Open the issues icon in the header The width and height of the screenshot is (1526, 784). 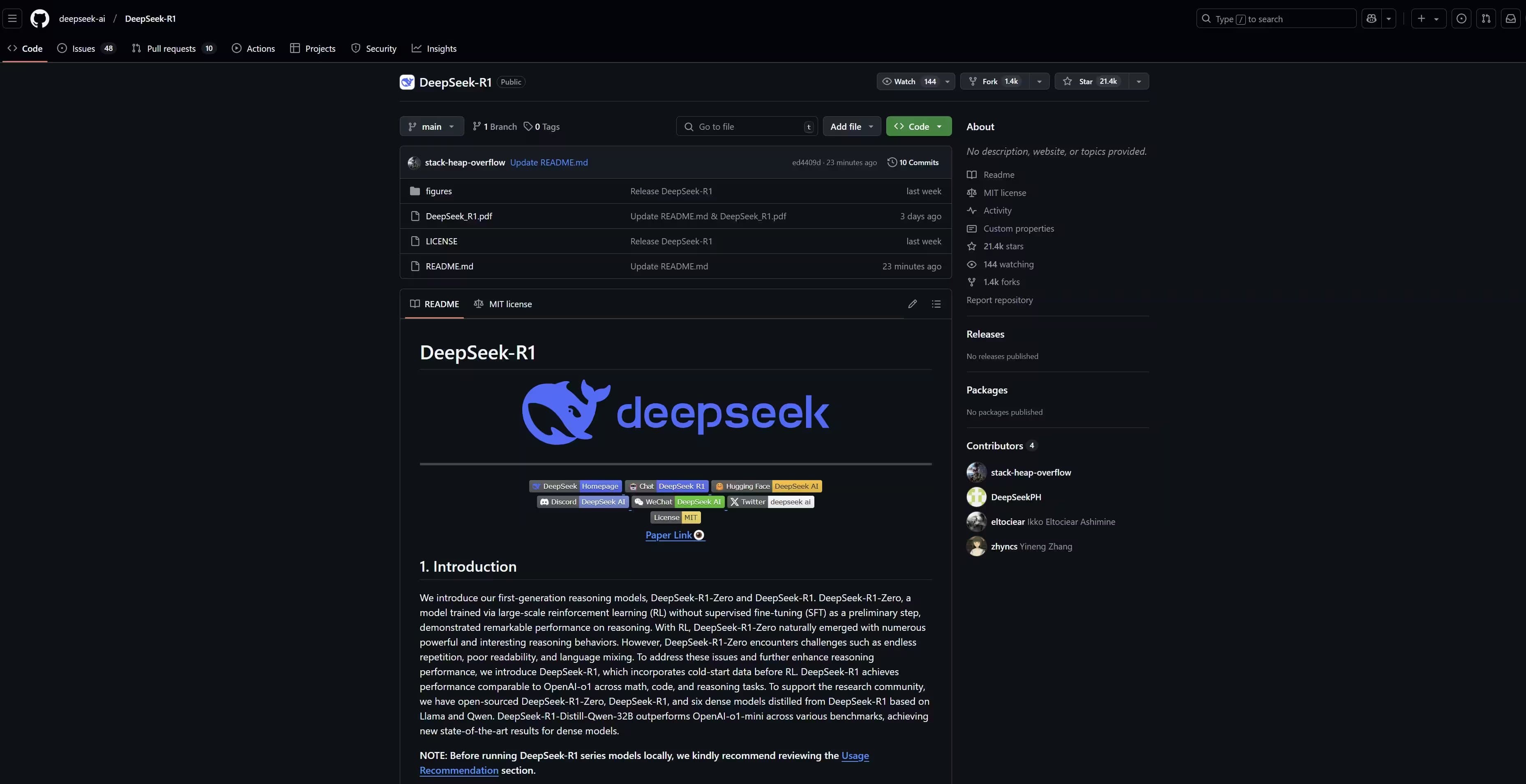(1461, 18)
